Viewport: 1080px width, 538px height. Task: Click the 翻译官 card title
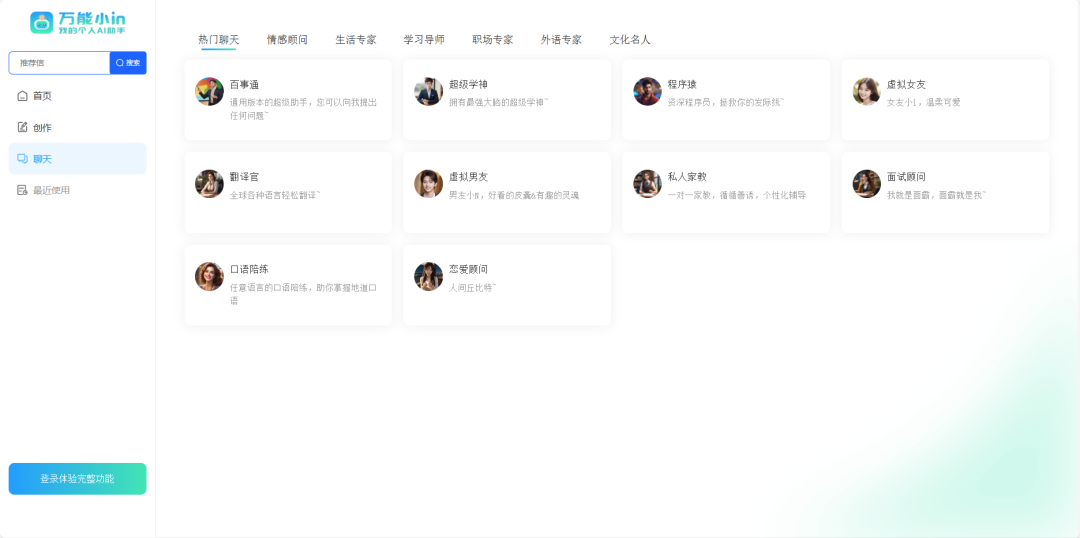coord(245,177)
